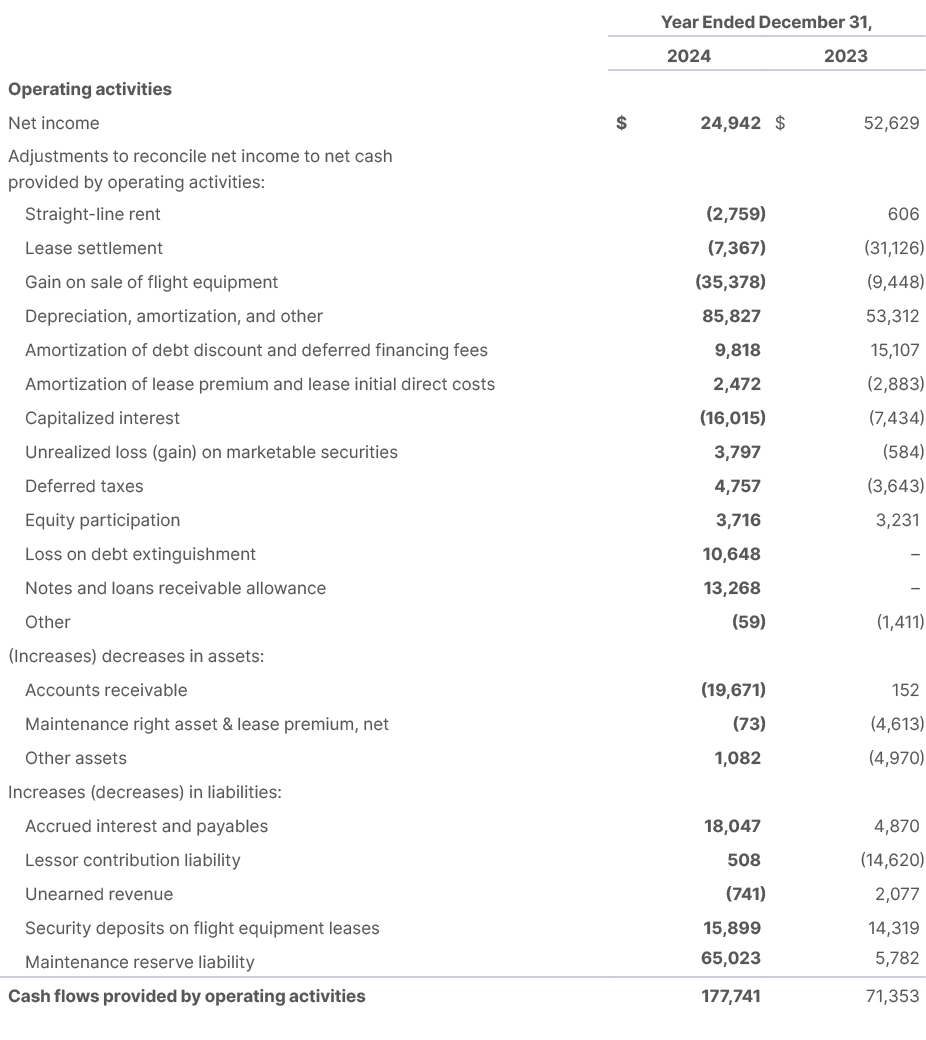The image size is (926, 1040).
Task: Click the 2024 column header
Action: [x=690, y=56]
